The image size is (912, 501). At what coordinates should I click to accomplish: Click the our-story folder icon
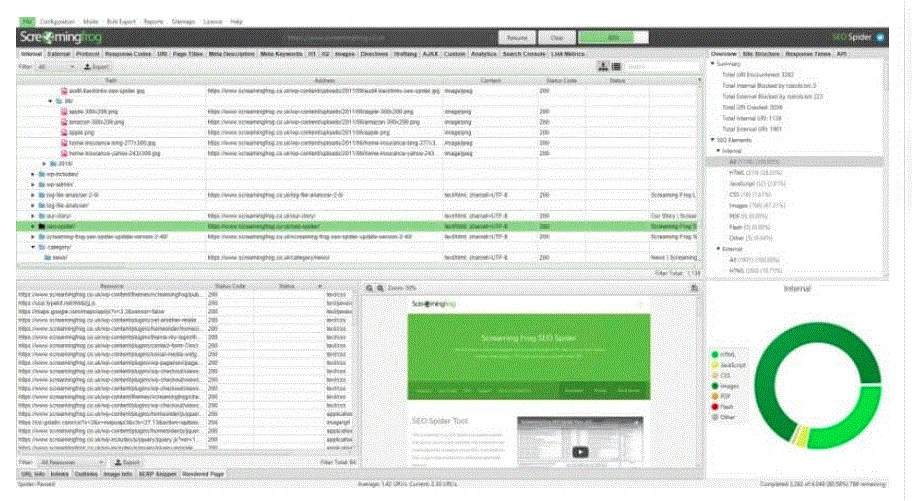42,216
